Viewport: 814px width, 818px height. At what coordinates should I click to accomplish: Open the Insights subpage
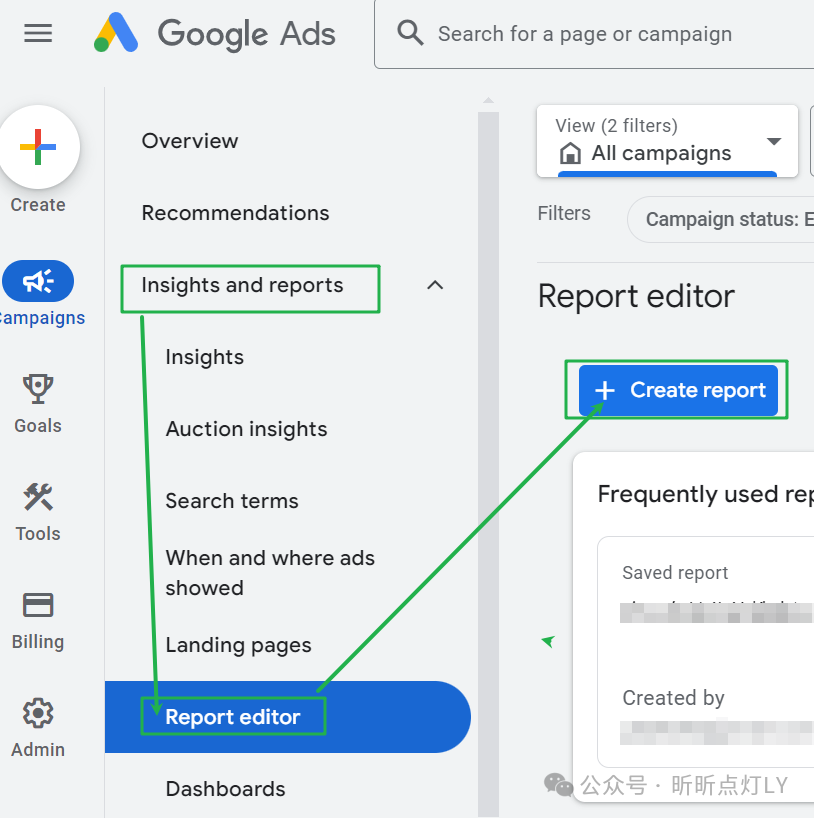(205, 357)
